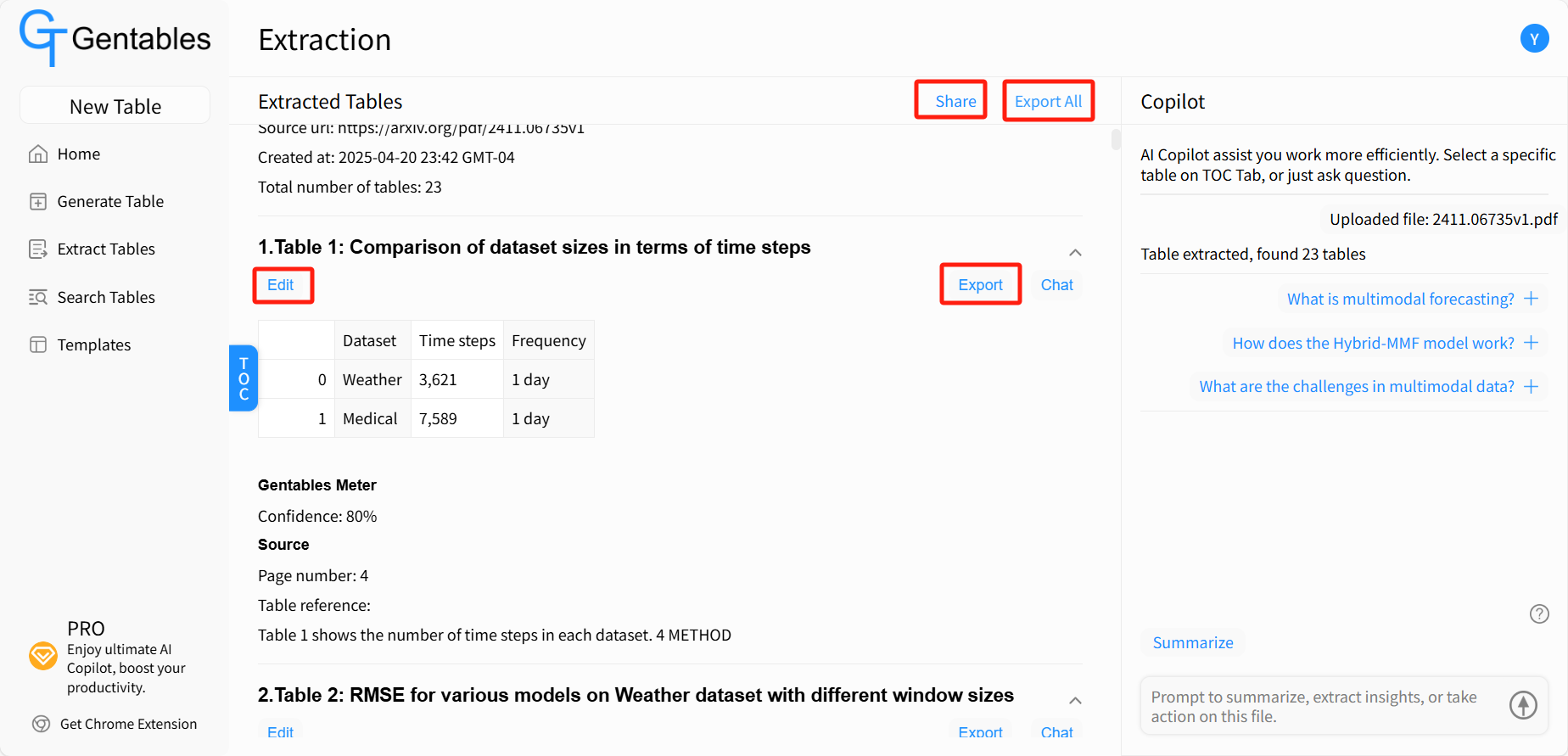The height and width of the screenshot is (756, 1568).
Task: Click the send prompt arrow icon
Action: (1523, 704)
